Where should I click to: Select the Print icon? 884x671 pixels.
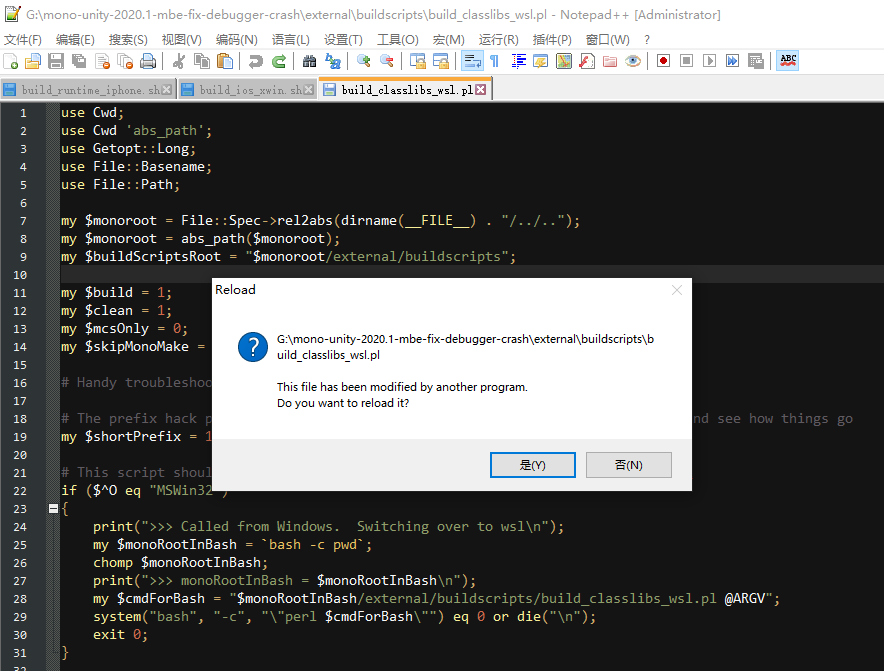pyautogui.click(x=148, y=60)
